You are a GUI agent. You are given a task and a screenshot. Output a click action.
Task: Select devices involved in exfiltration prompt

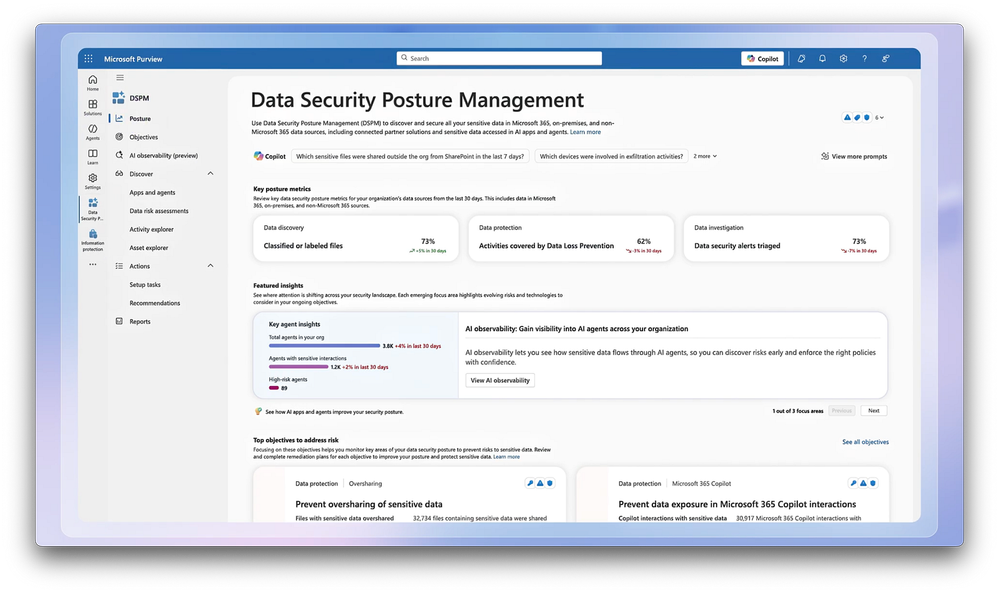click(611, 156)
